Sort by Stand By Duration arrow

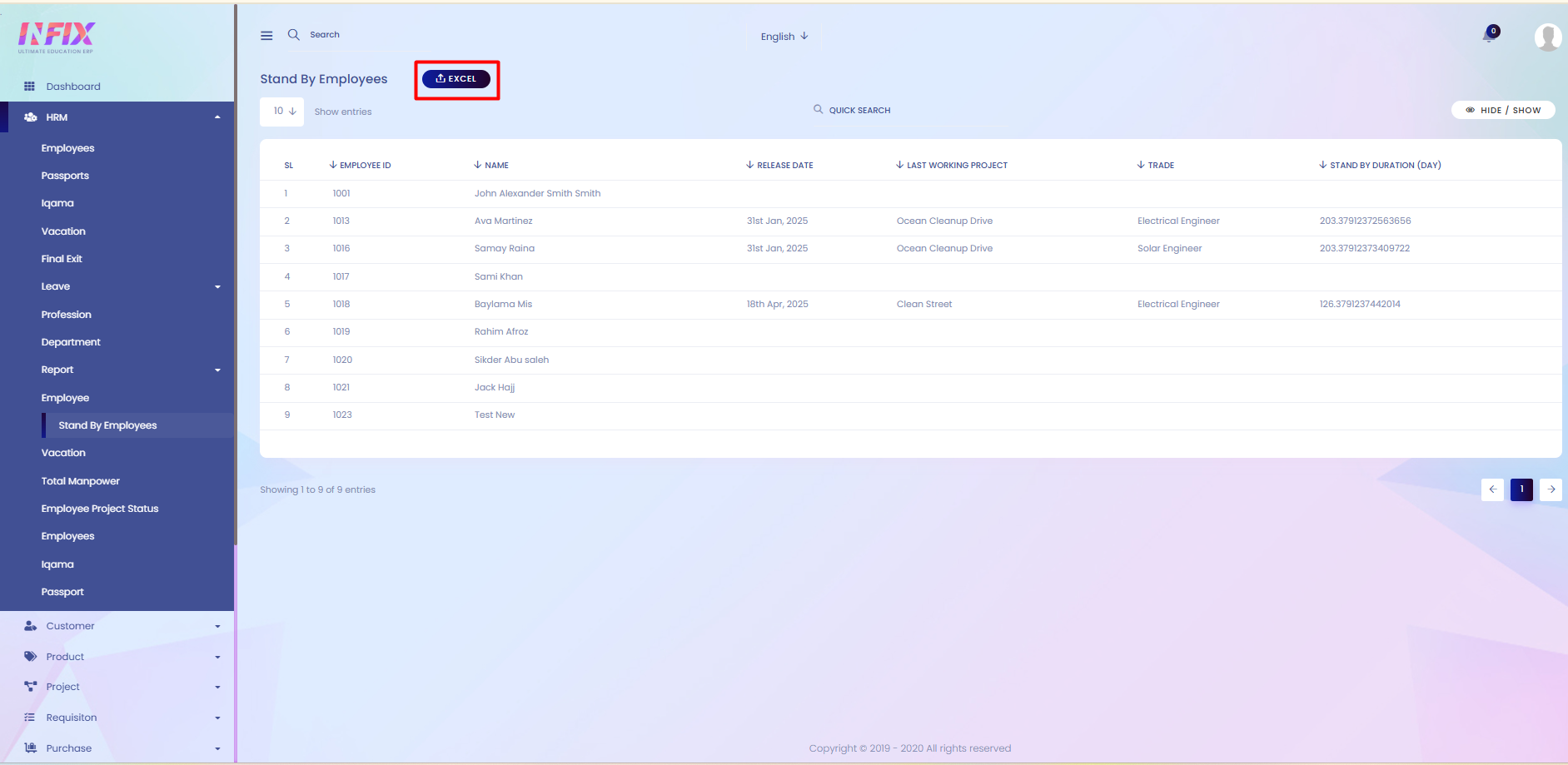pyautogui.click(x=1323, y=165)
